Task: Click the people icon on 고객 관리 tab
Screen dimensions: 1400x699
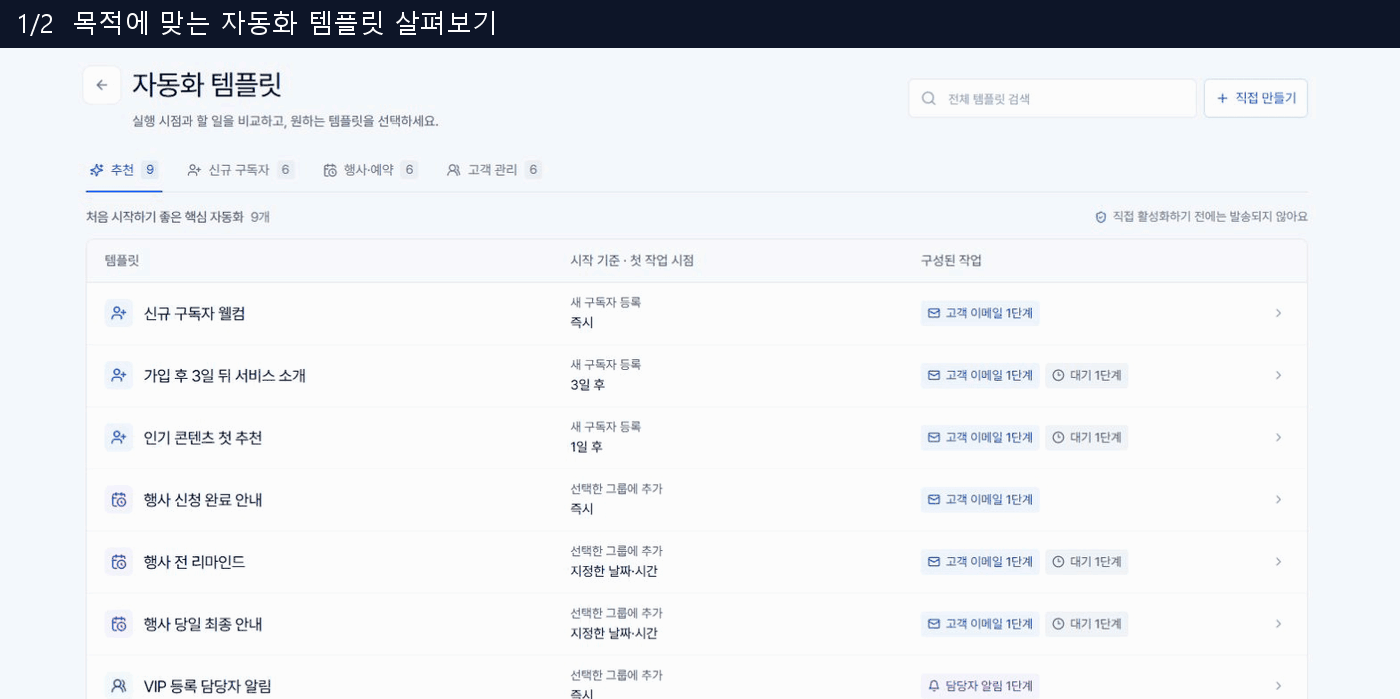Action: pyautogui.click(x=454, y=170)
